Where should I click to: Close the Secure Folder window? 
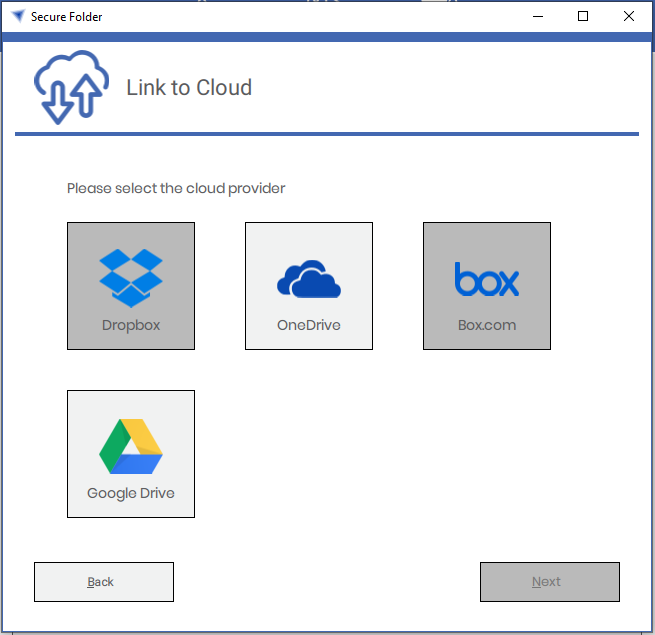629,16
